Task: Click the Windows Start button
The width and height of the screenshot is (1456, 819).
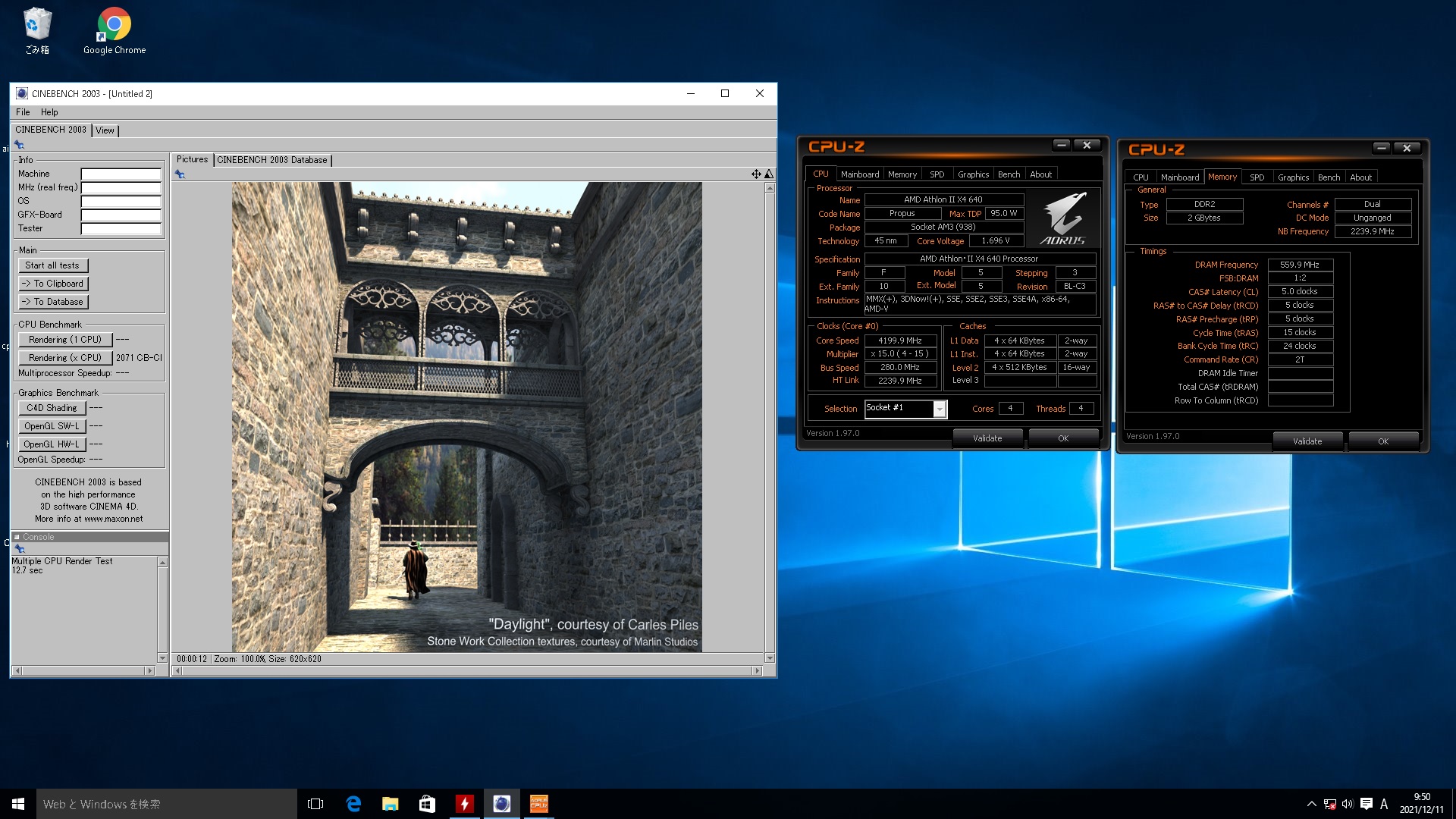Action: click(x=18, y=804)
